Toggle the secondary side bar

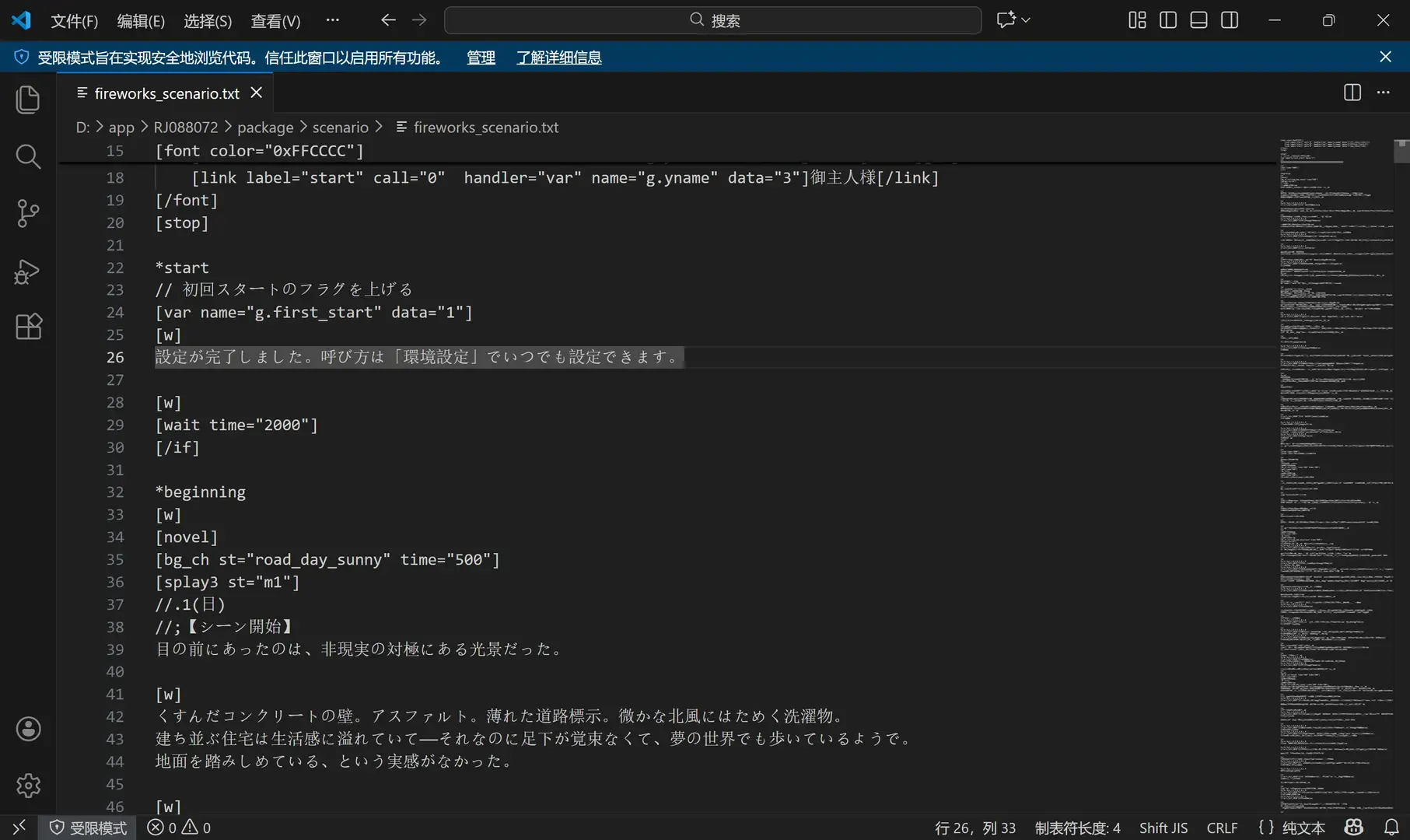coord(1230,20)
